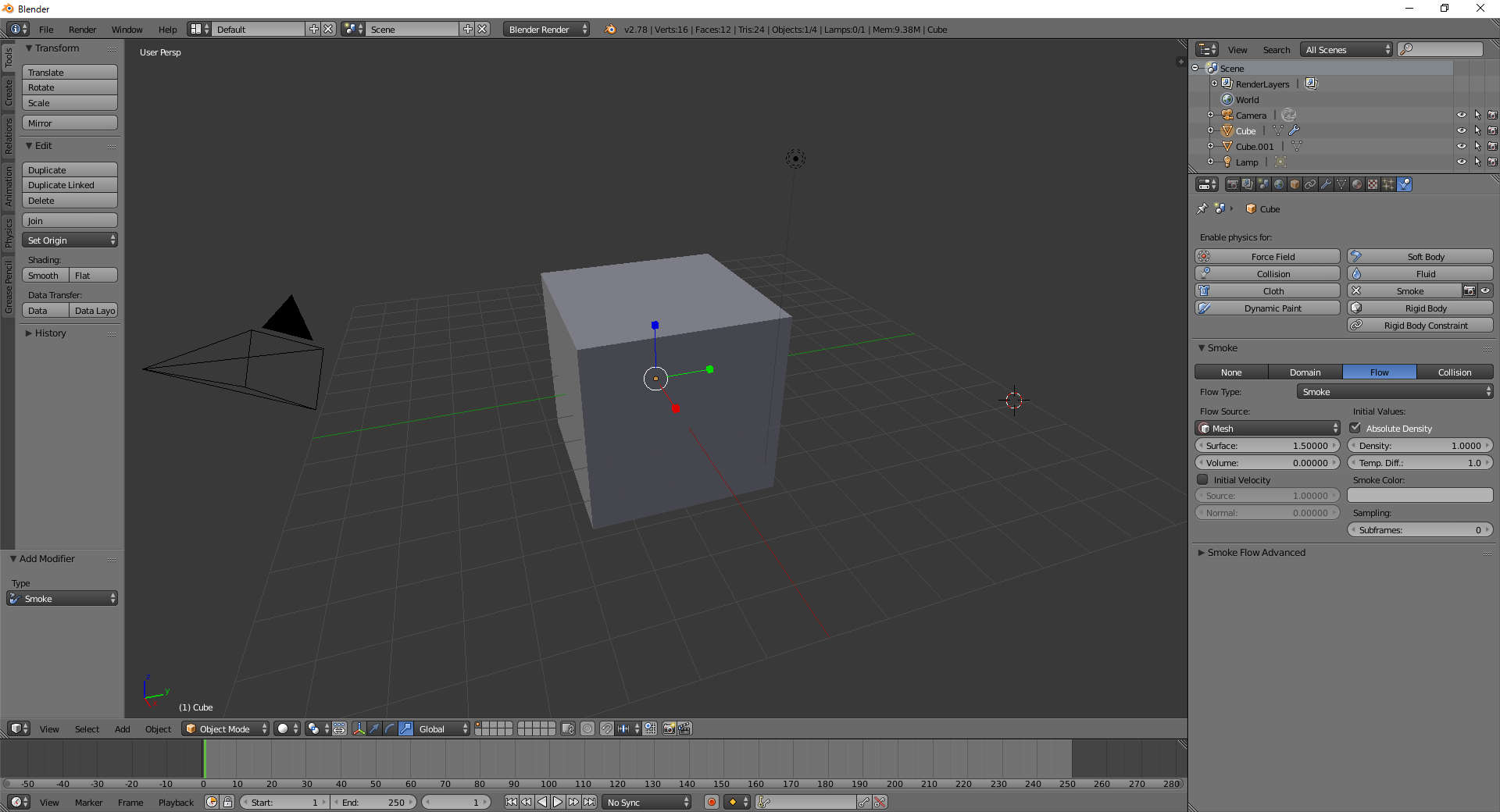Enable the Rotate manipulator icon in header
This screenshot has width=1500, height=812.
click(390, 728)
